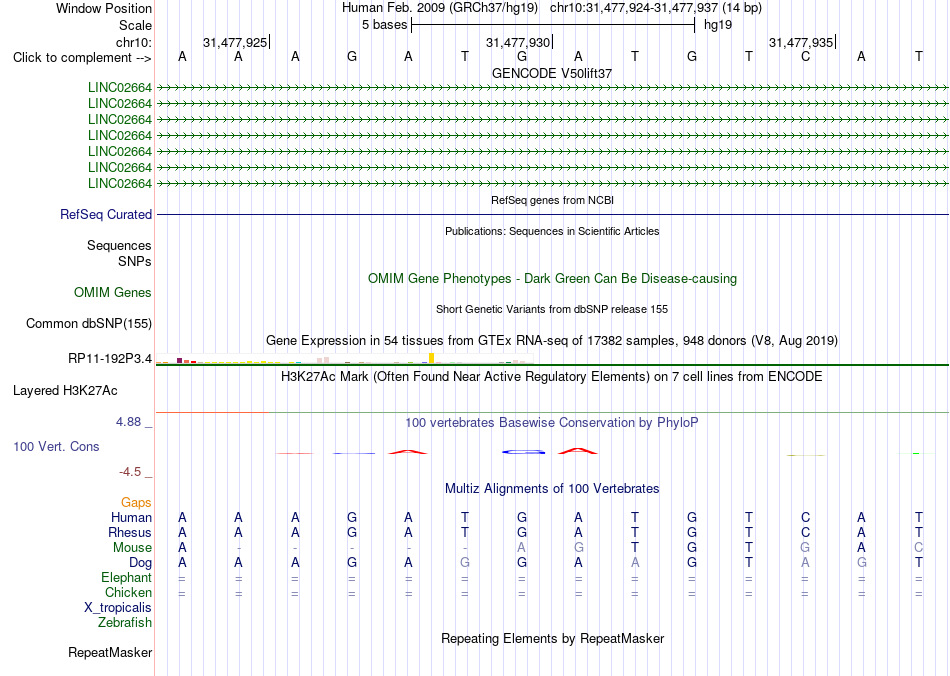Click the Common dbSNP(155) track label
This screenshot has width=950, height=676.
point(89,323)
